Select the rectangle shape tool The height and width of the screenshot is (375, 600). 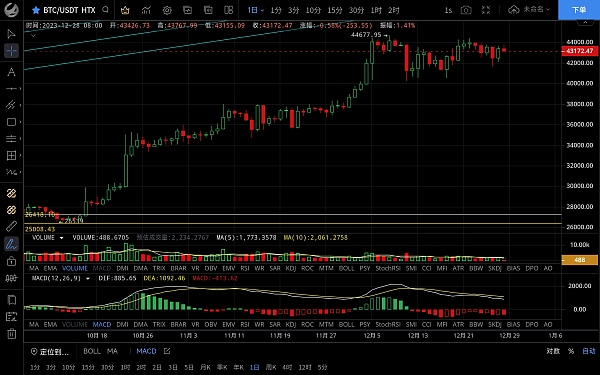point(11,122)
